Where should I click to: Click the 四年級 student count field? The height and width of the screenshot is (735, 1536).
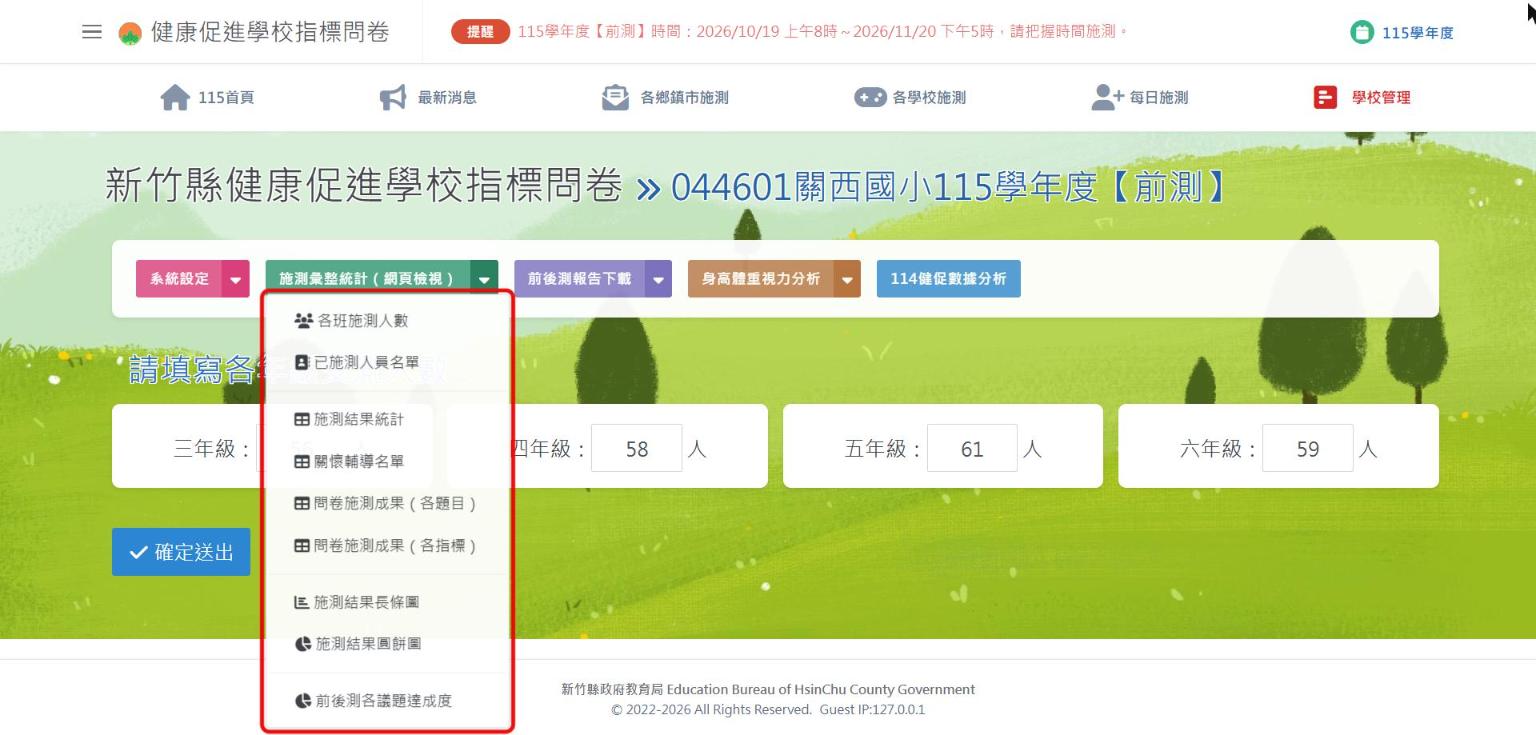click(637, 449)
